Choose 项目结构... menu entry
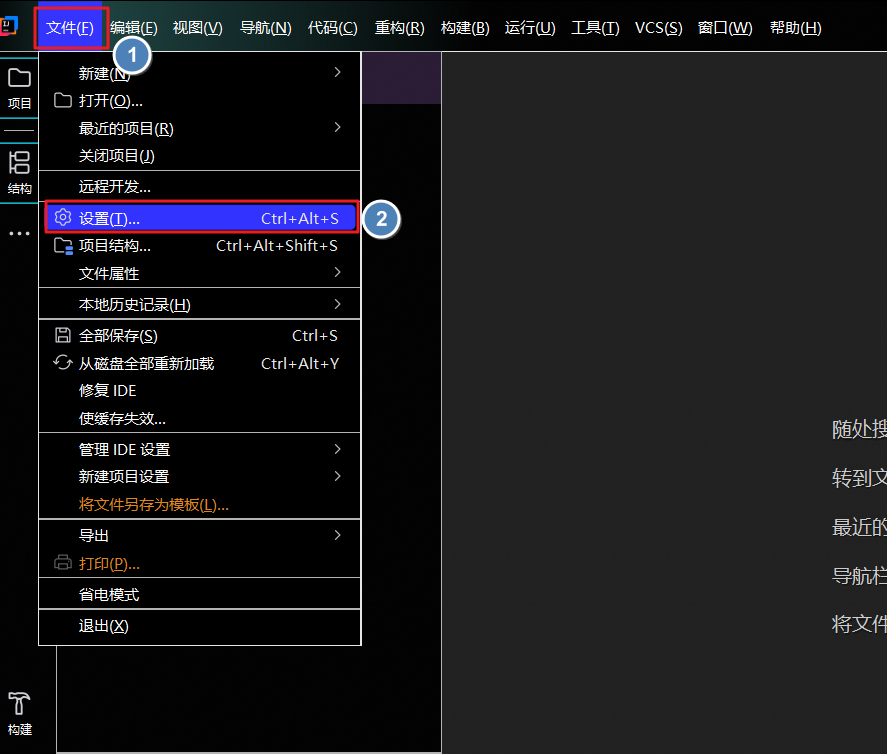Screen dimensions: 887x754 coord(199,246)
